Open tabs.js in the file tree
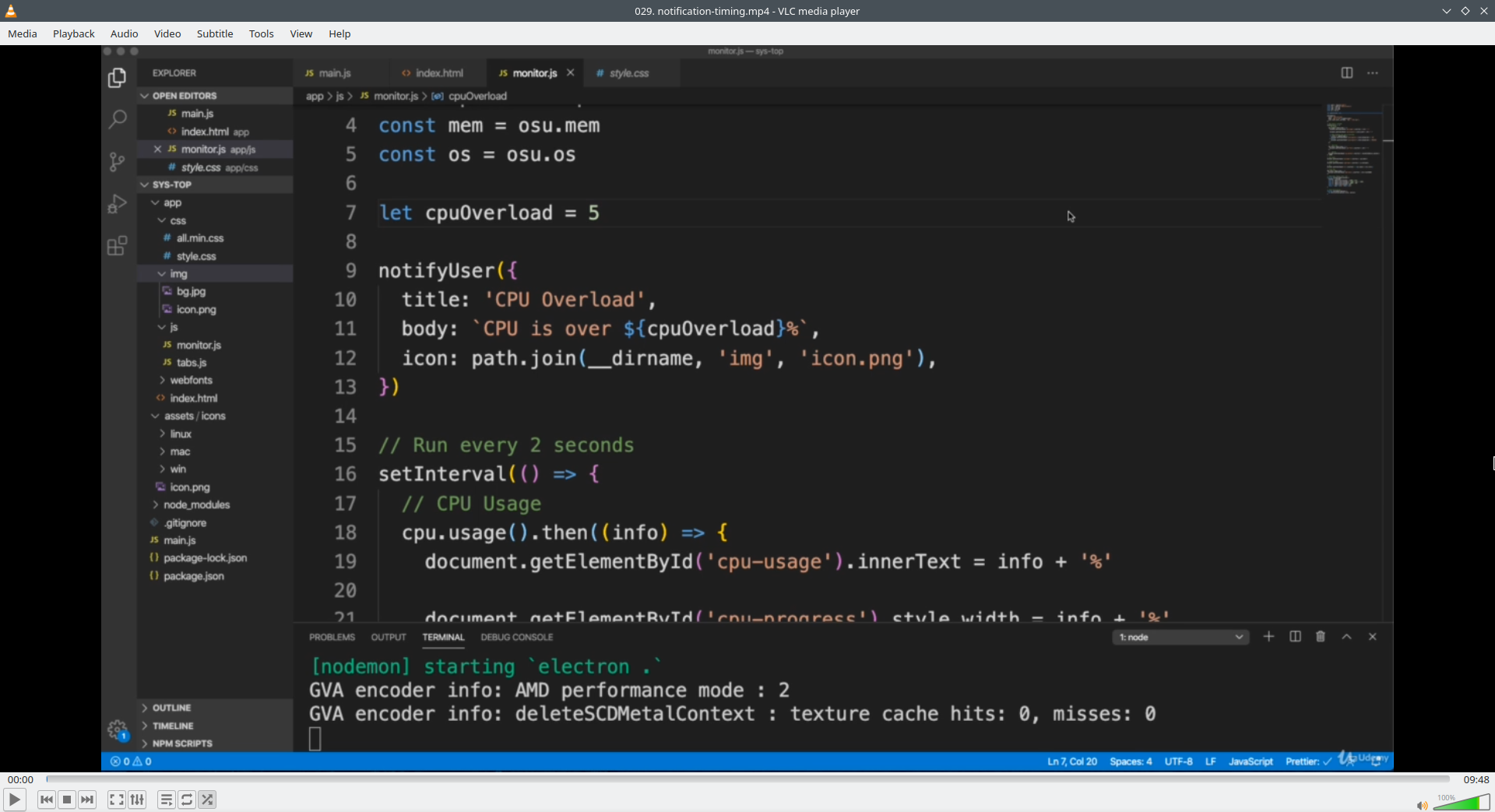 (x=192, y=363)
